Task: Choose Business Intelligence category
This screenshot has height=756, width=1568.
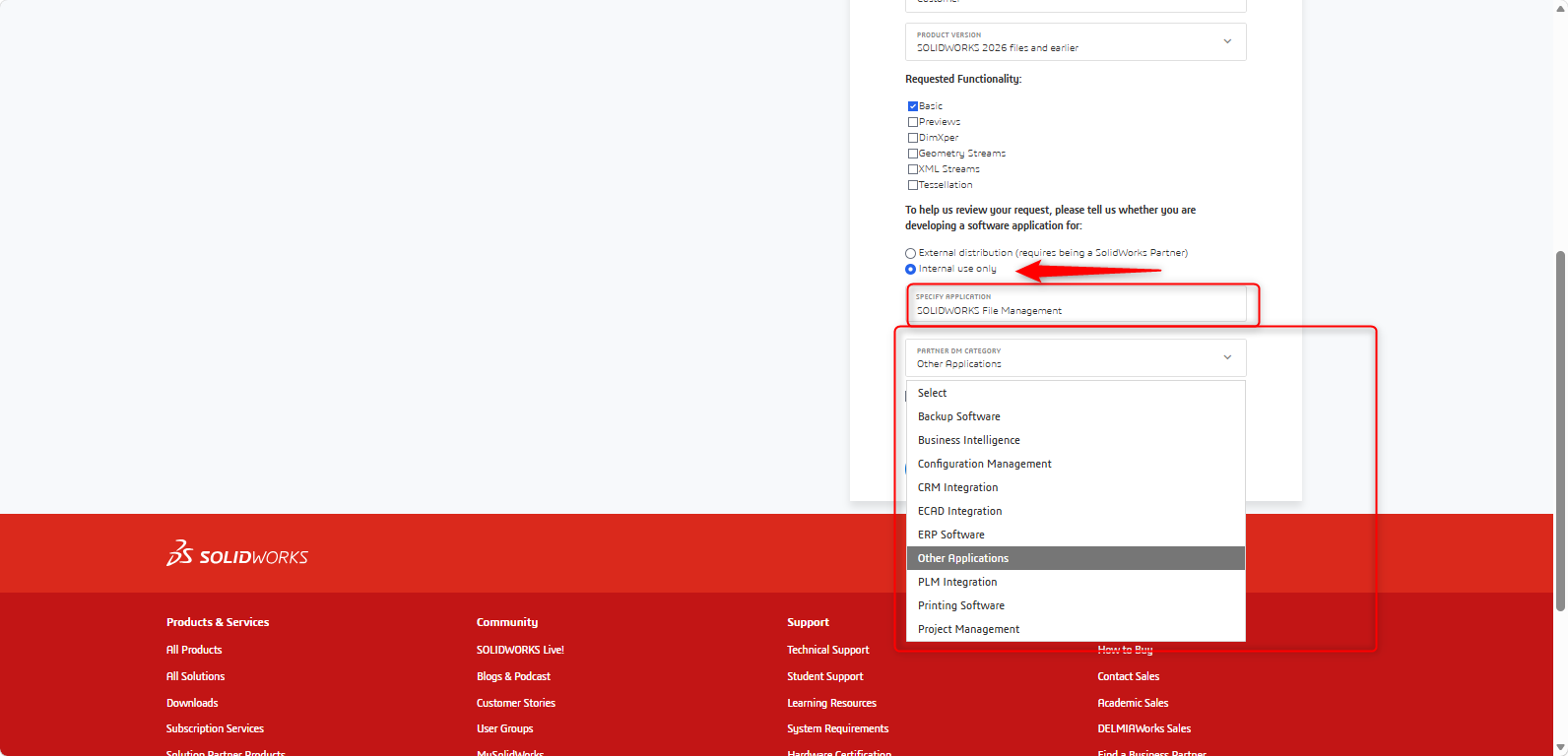Action: [1076, 440]
